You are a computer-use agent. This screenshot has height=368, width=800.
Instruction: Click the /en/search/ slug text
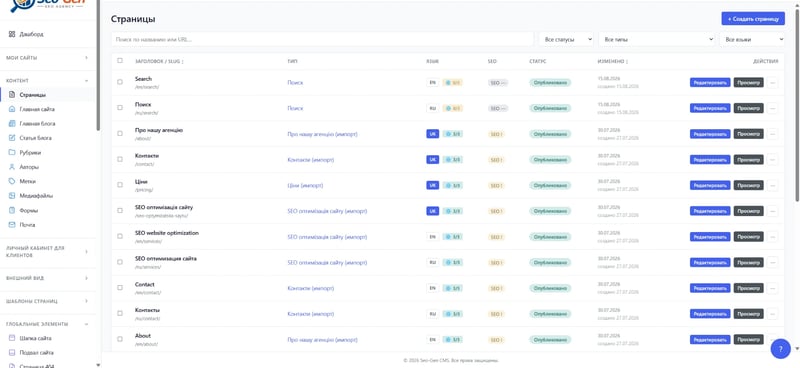point(147,87)
